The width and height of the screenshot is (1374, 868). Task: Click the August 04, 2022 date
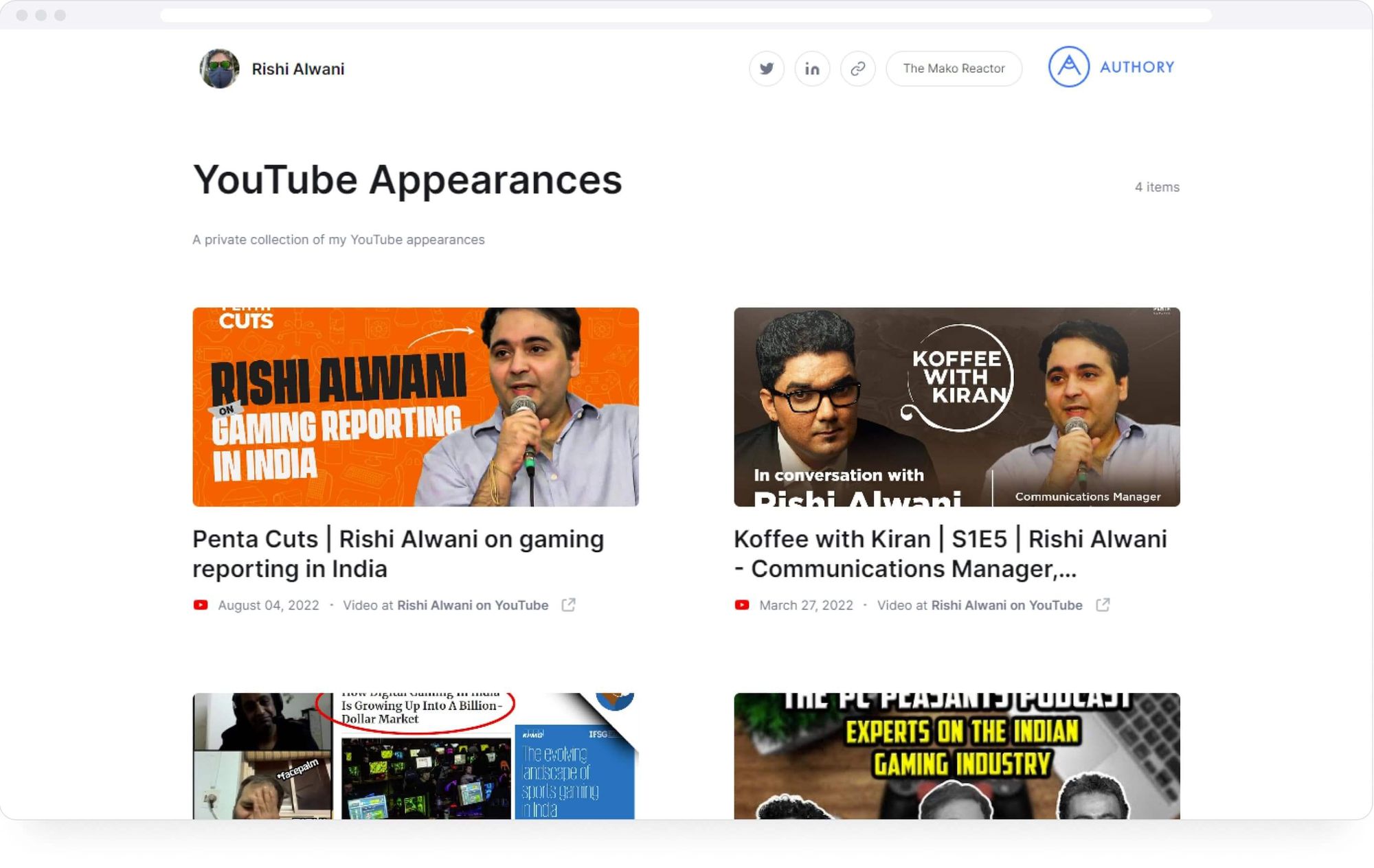(x=269, y=605)
